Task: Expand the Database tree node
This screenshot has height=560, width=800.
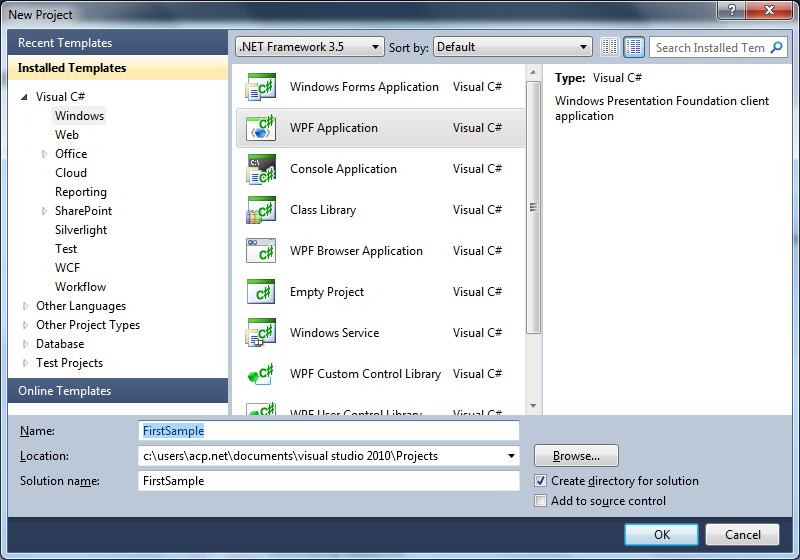Action: pyautogui.click(x=25, y=344)
